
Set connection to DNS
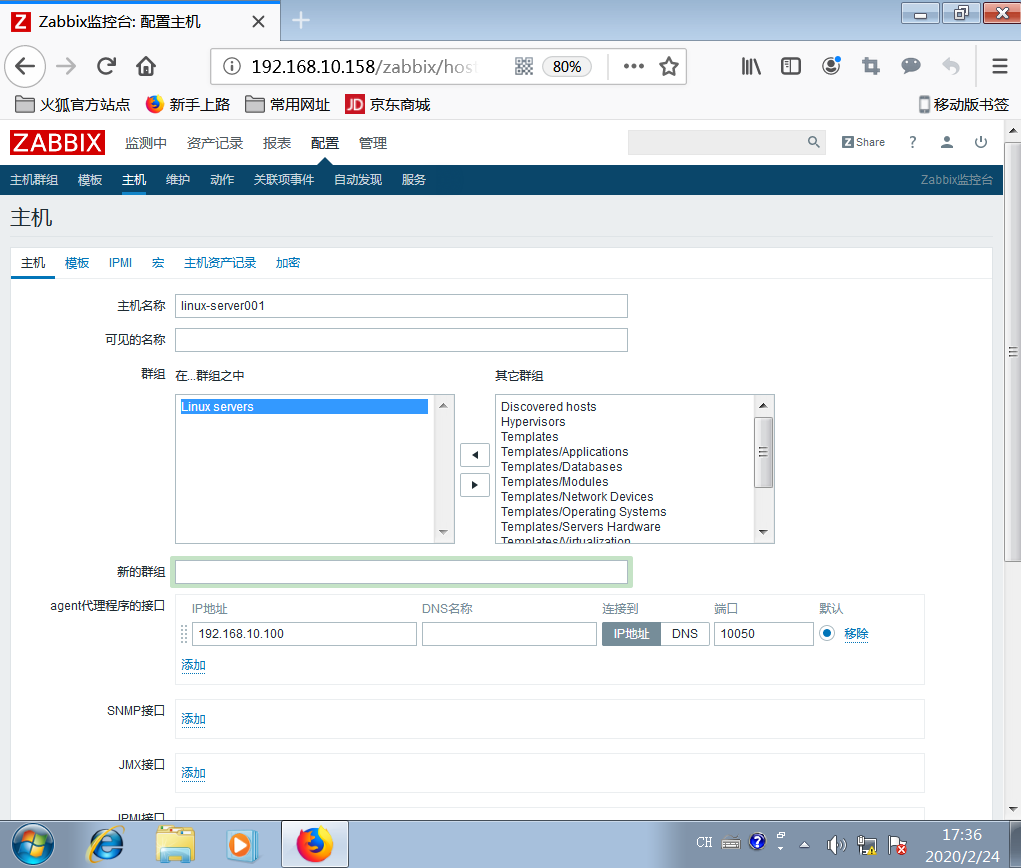(684, 634)
